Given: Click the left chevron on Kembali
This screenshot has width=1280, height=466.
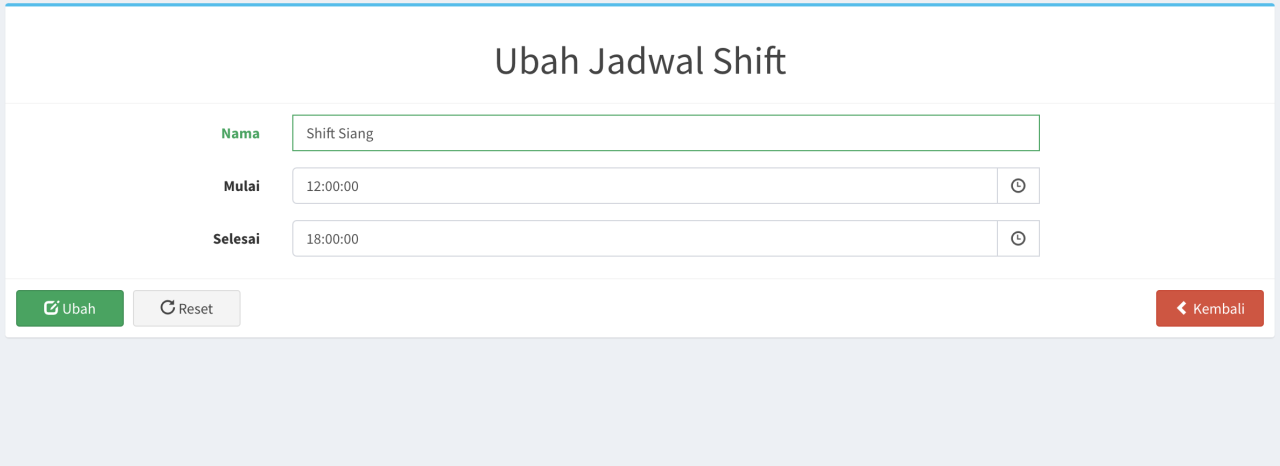Looking at the screenshot, I should [1182, 308].
